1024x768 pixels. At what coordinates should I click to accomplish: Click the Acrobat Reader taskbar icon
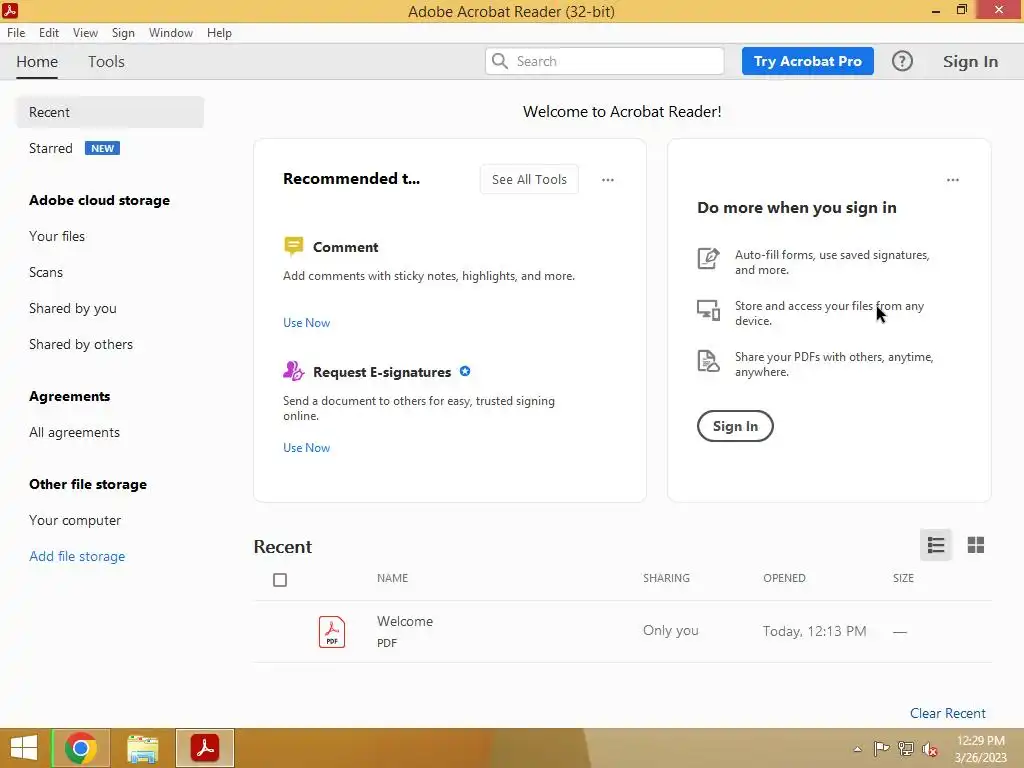click(205, 748)
